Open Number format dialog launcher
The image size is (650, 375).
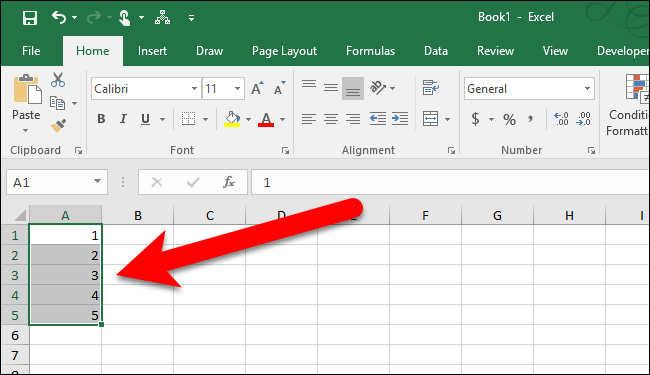coord(591,151)
